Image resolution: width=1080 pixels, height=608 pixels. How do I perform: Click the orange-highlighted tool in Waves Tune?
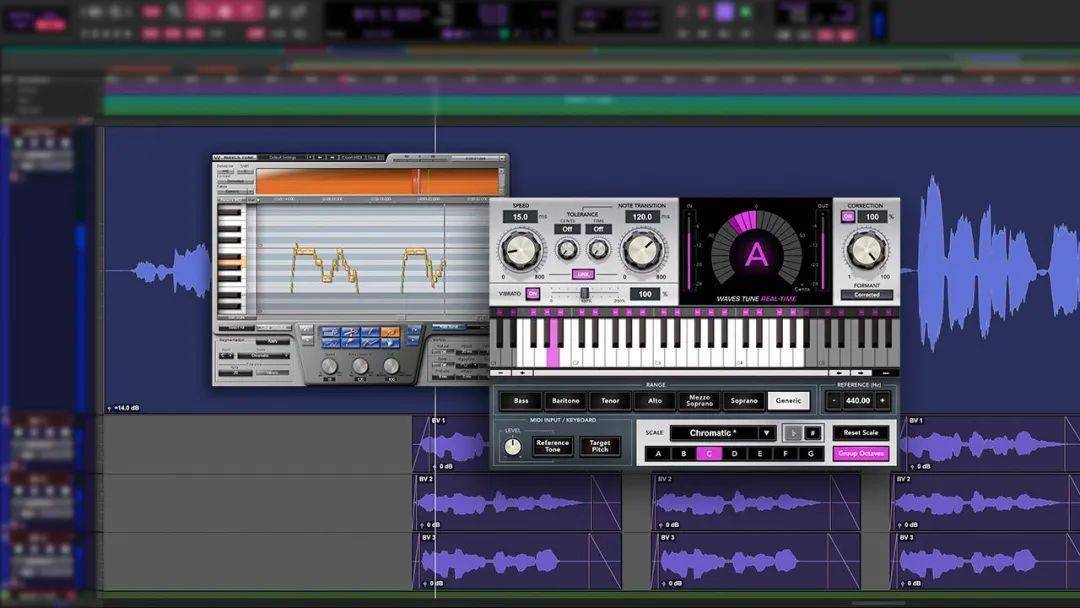tap(391, 332)
